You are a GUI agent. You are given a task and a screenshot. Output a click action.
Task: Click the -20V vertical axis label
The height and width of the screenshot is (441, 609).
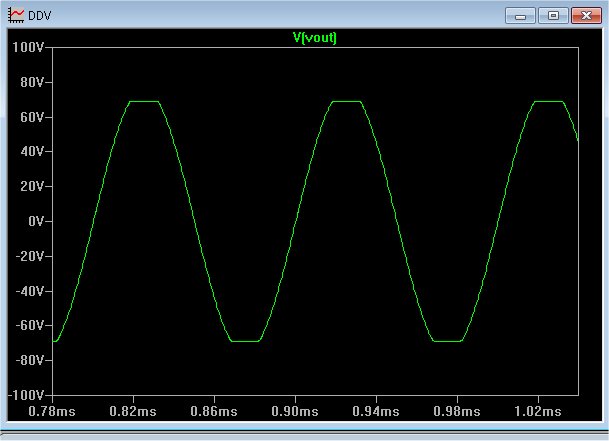(x=30, y=256)
